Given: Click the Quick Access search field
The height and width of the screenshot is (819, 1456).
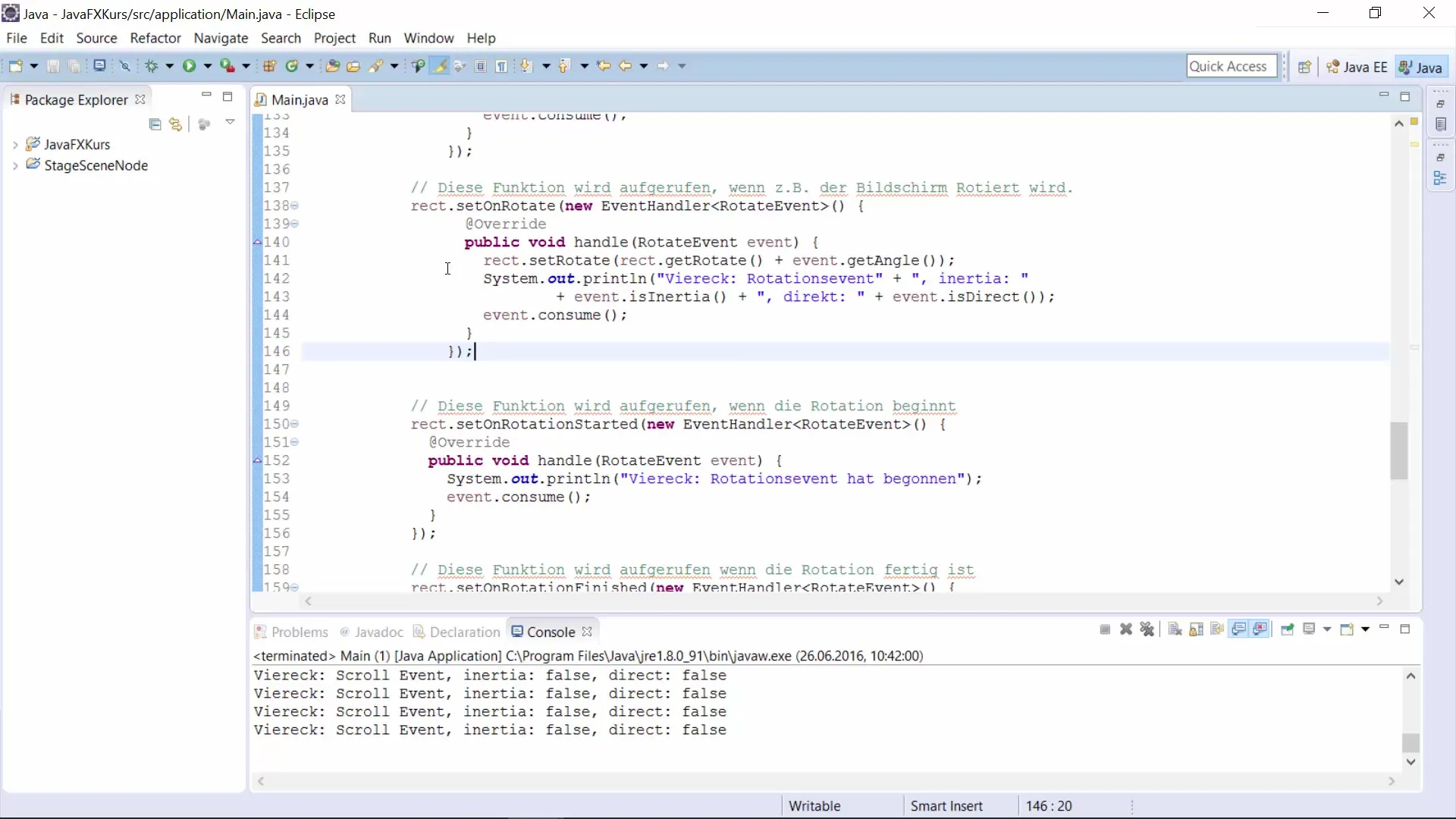Looking at the screenshot, I should click(1232, 66).
